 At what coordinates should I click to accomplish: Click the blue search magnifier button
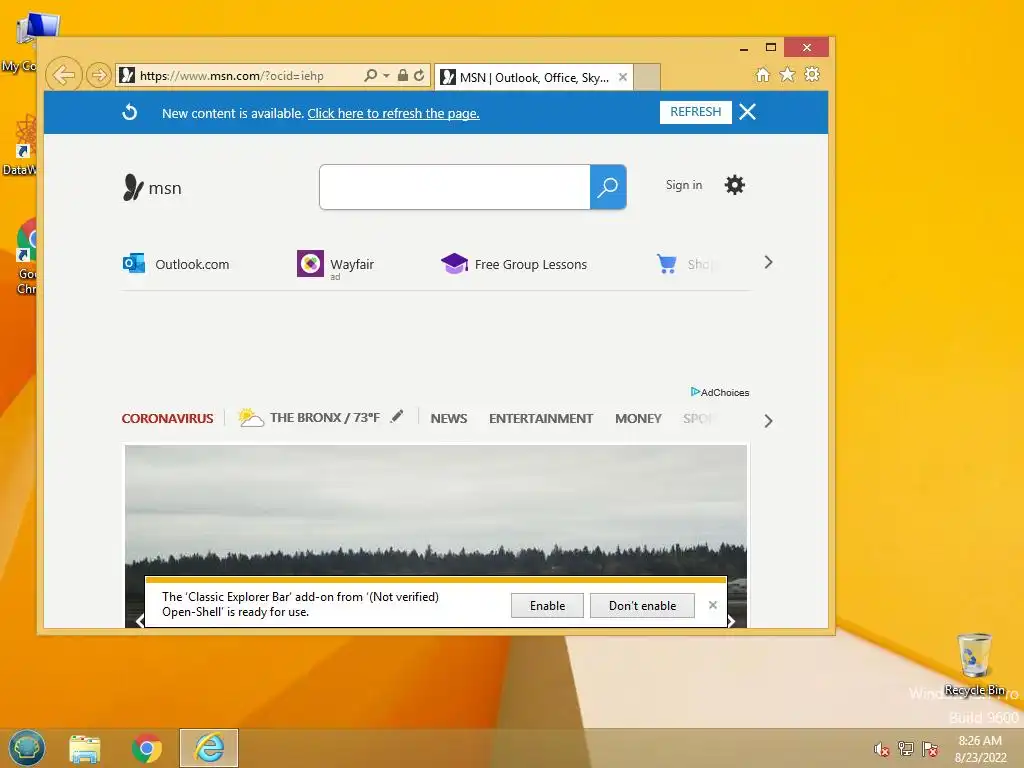click(608, 187)
